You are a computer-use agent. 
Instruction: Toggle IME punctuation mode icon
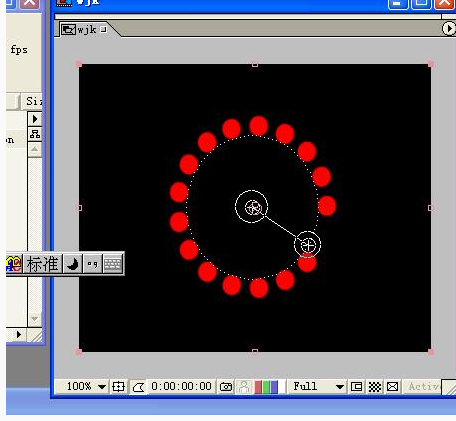pos(92,264)
